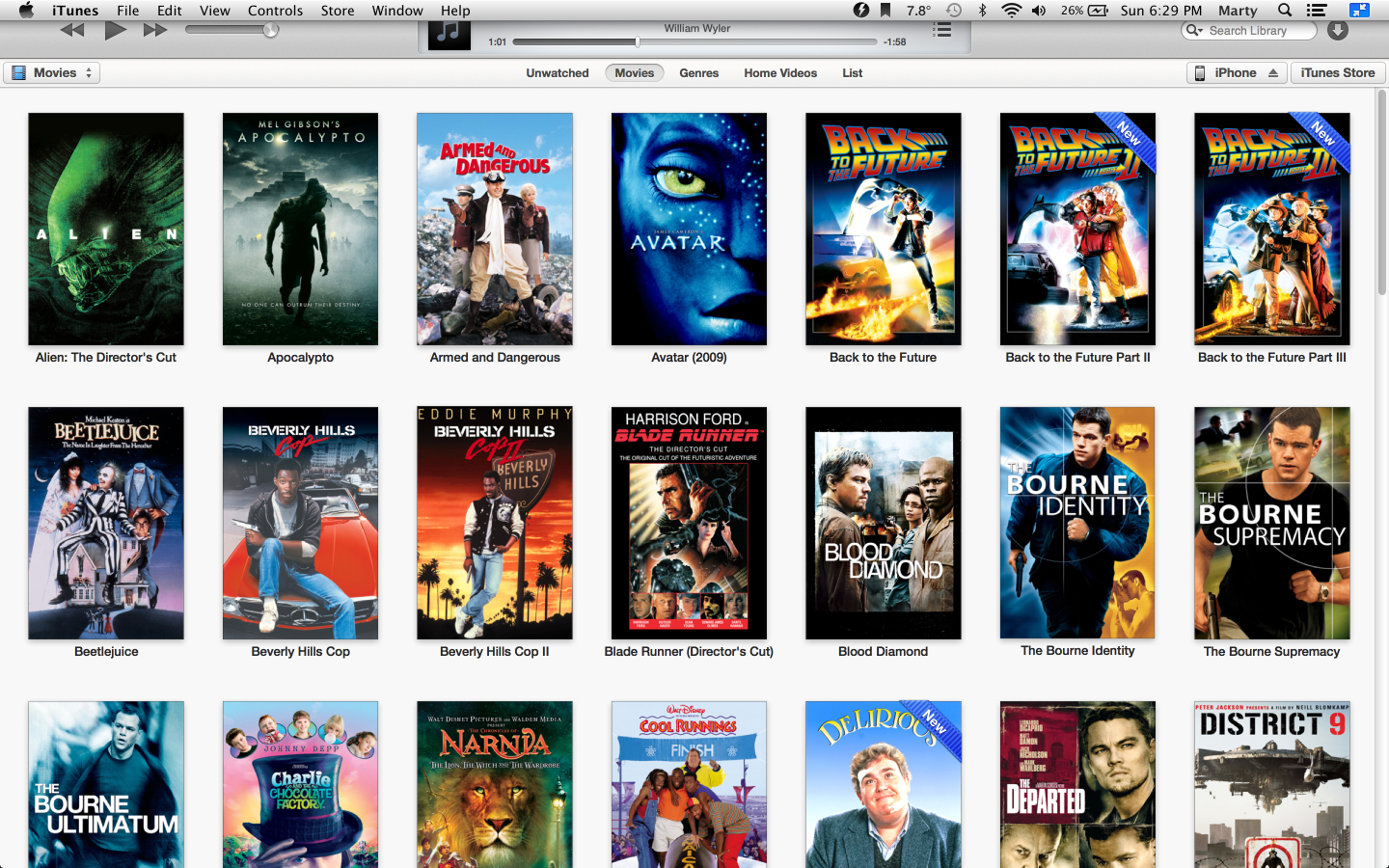Click the fast-forward next track button
This screenshot has width=1389, height=868.
(x=155, y=30)
